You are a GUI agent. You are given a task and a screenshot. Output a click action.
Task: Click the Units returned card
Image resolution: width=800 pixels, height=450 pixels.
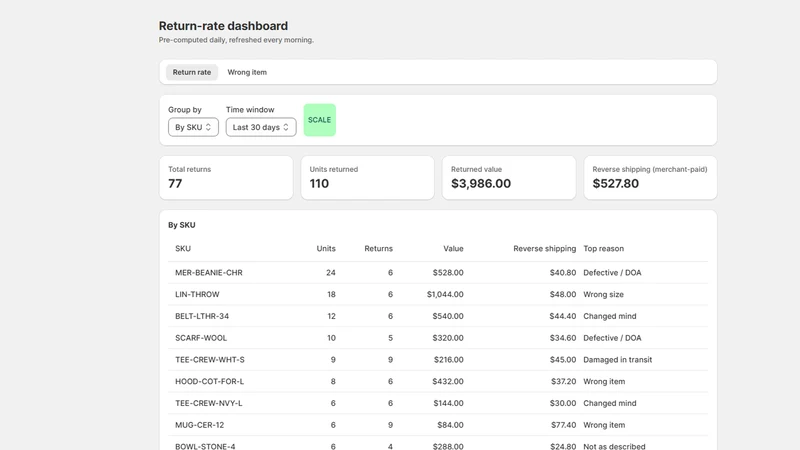367,178
